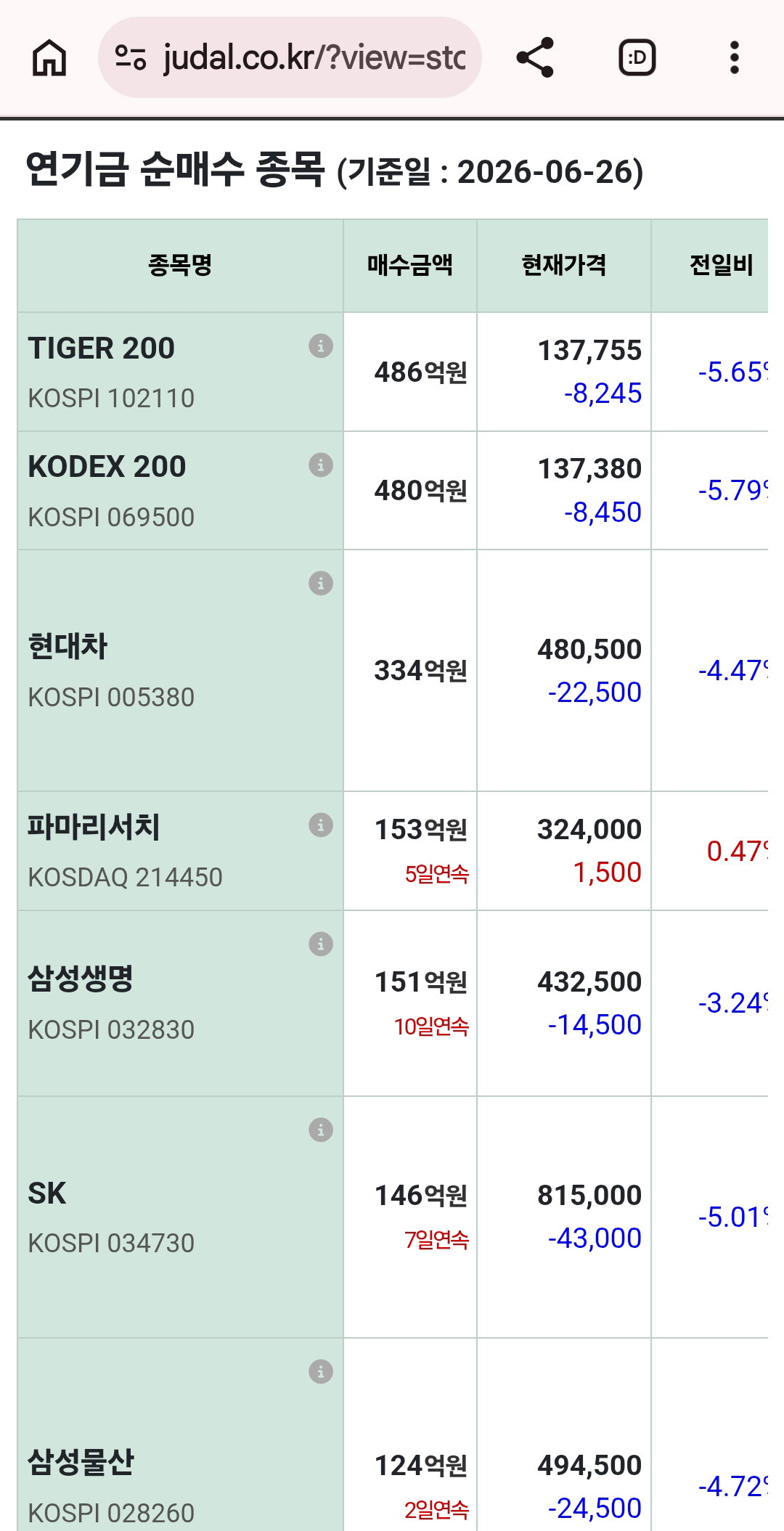
Task: Open the tab switcher icon
Action: (637, 57)
